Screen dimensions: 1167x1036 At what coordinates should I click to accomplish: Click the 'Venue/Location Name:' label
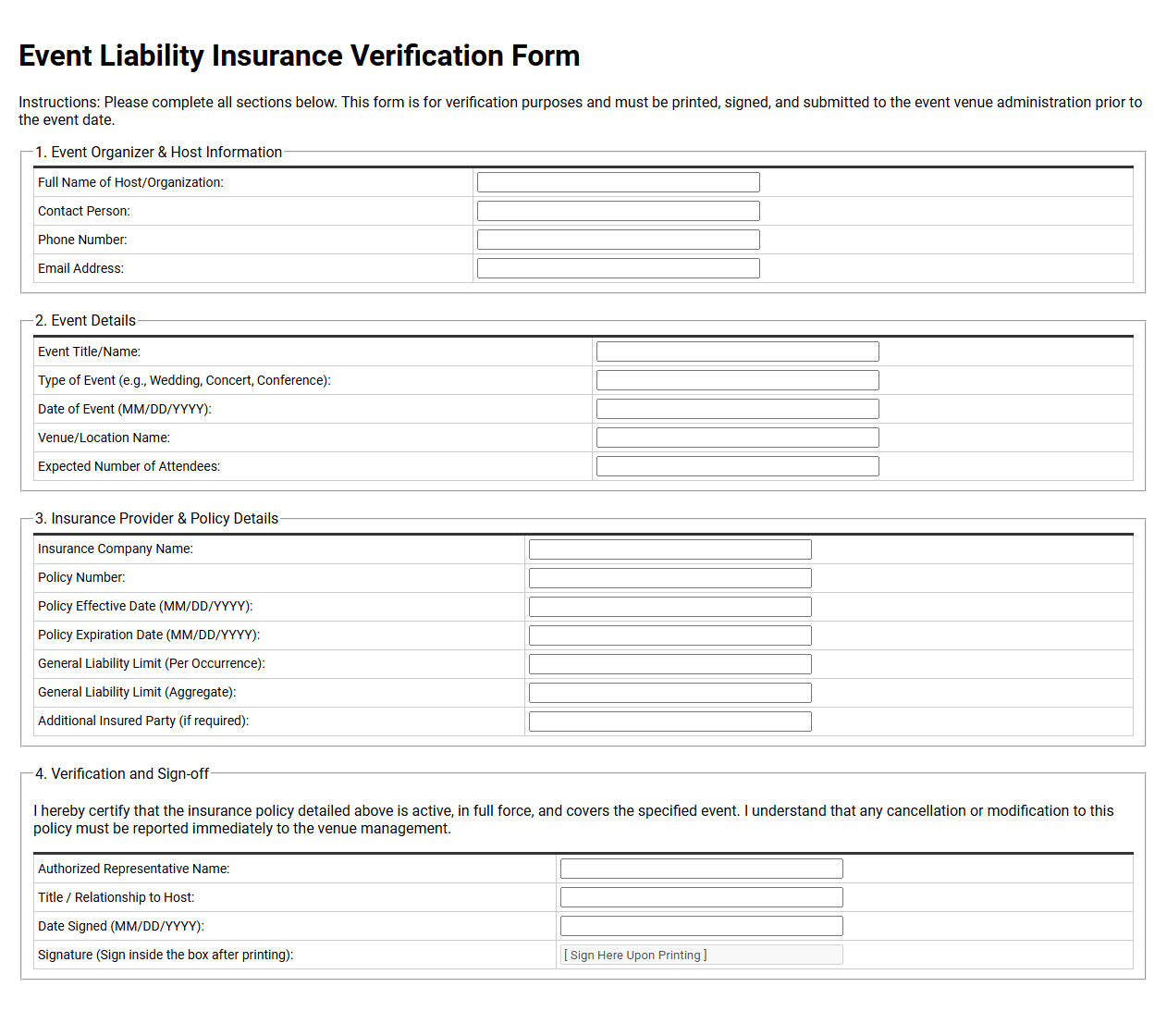tap(104, 438)
